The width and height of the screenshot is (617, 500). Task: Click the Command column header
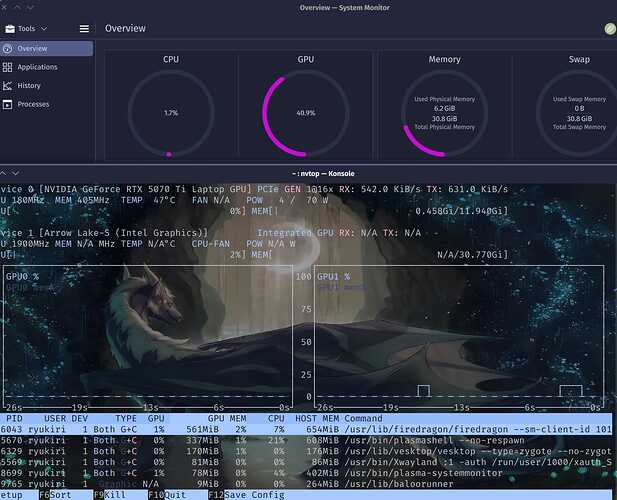coord(363,418)
